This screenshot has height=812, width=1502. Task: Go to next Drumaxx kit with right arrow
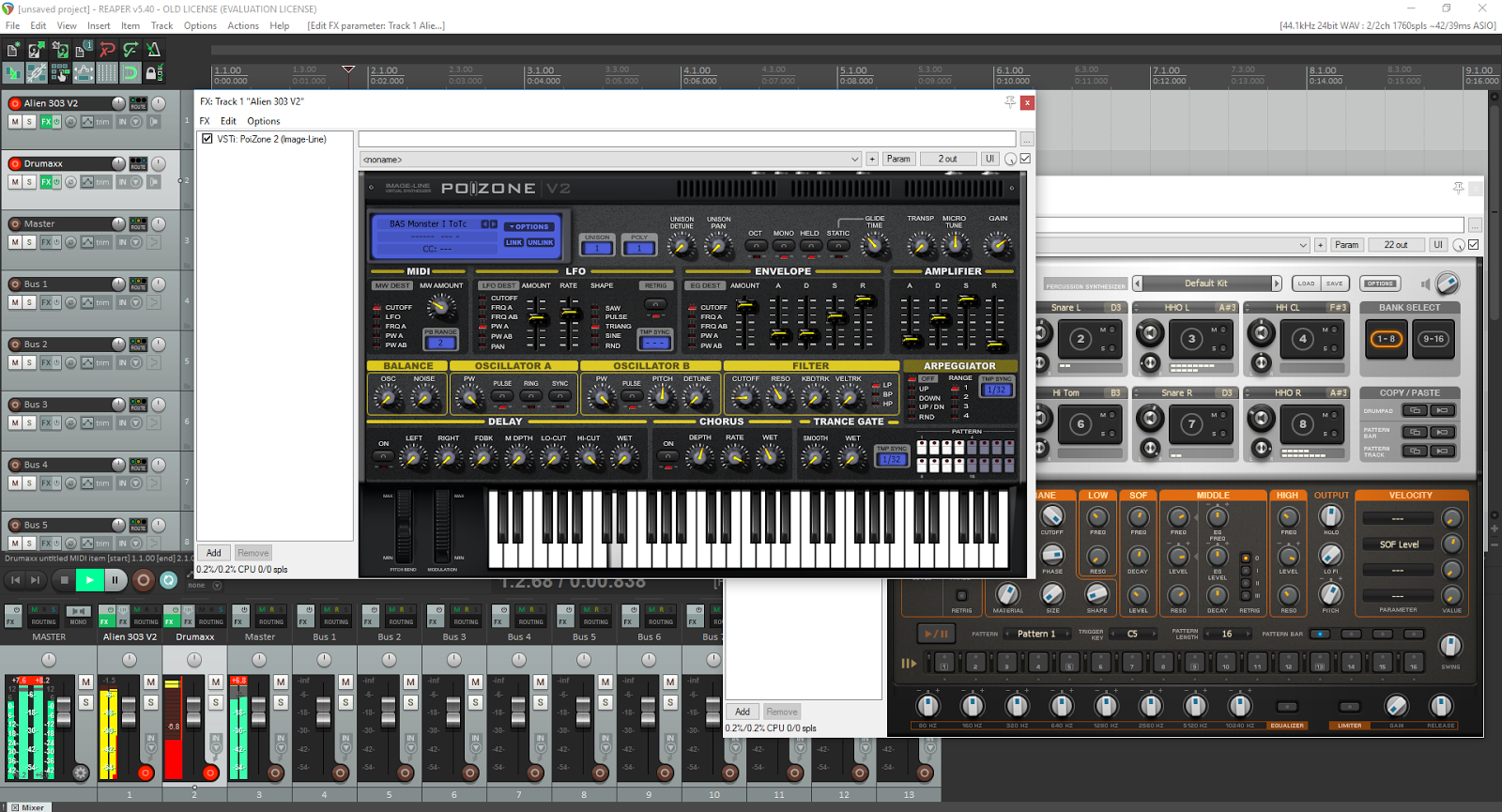(1276, 283)
